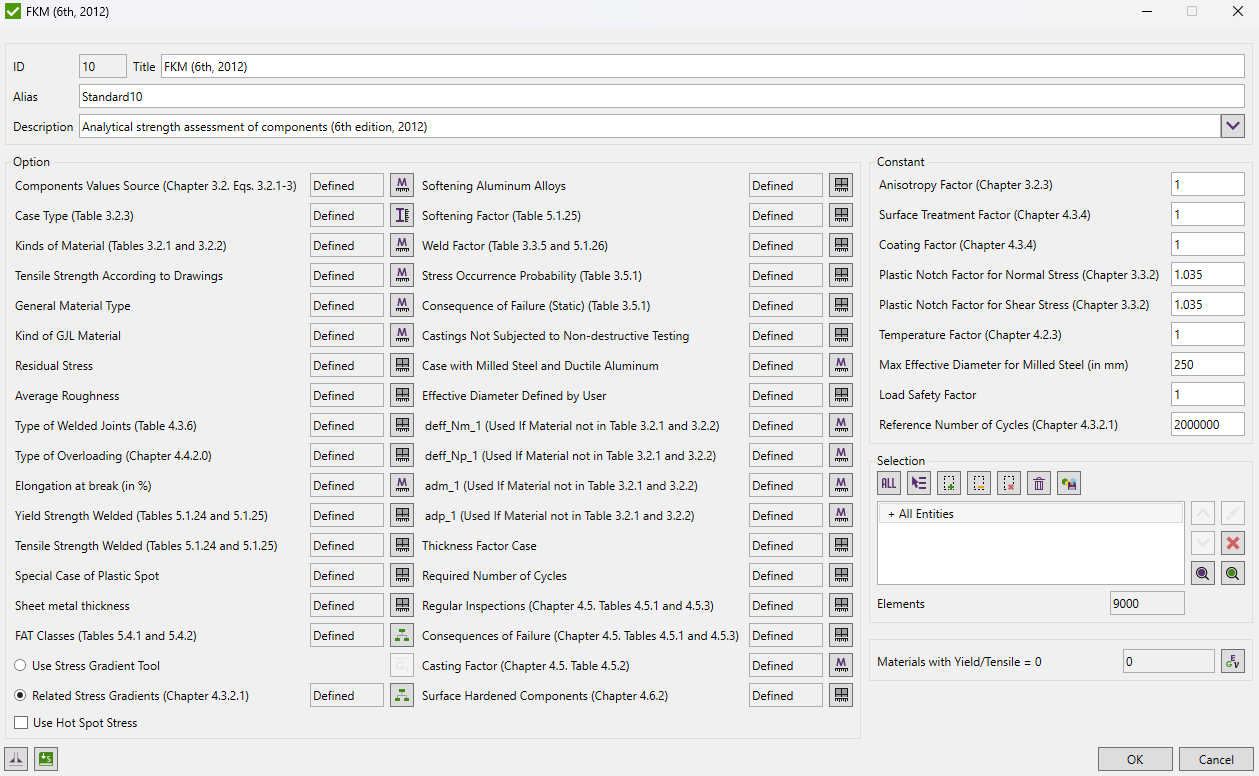Select Use Stress Gradient Tool option
Viewport: 1259px width, 776px height.
tap(21, 666)
